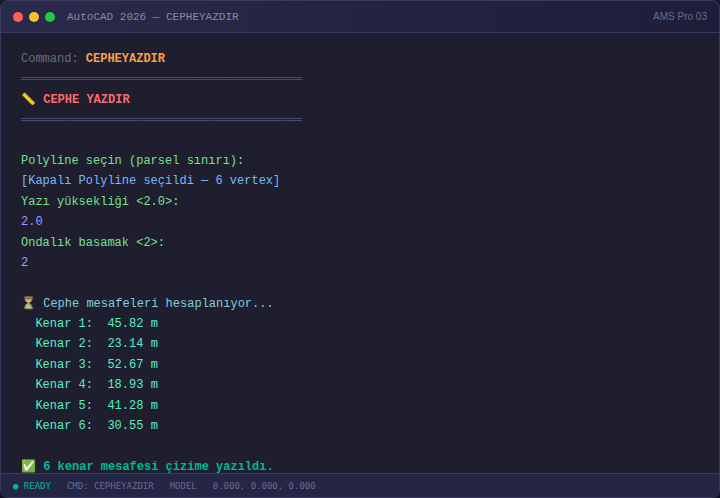Click the ruler icon beside CEPHE YAZDIR
Viewport: 720px width, 498px height.
[28, 99]
